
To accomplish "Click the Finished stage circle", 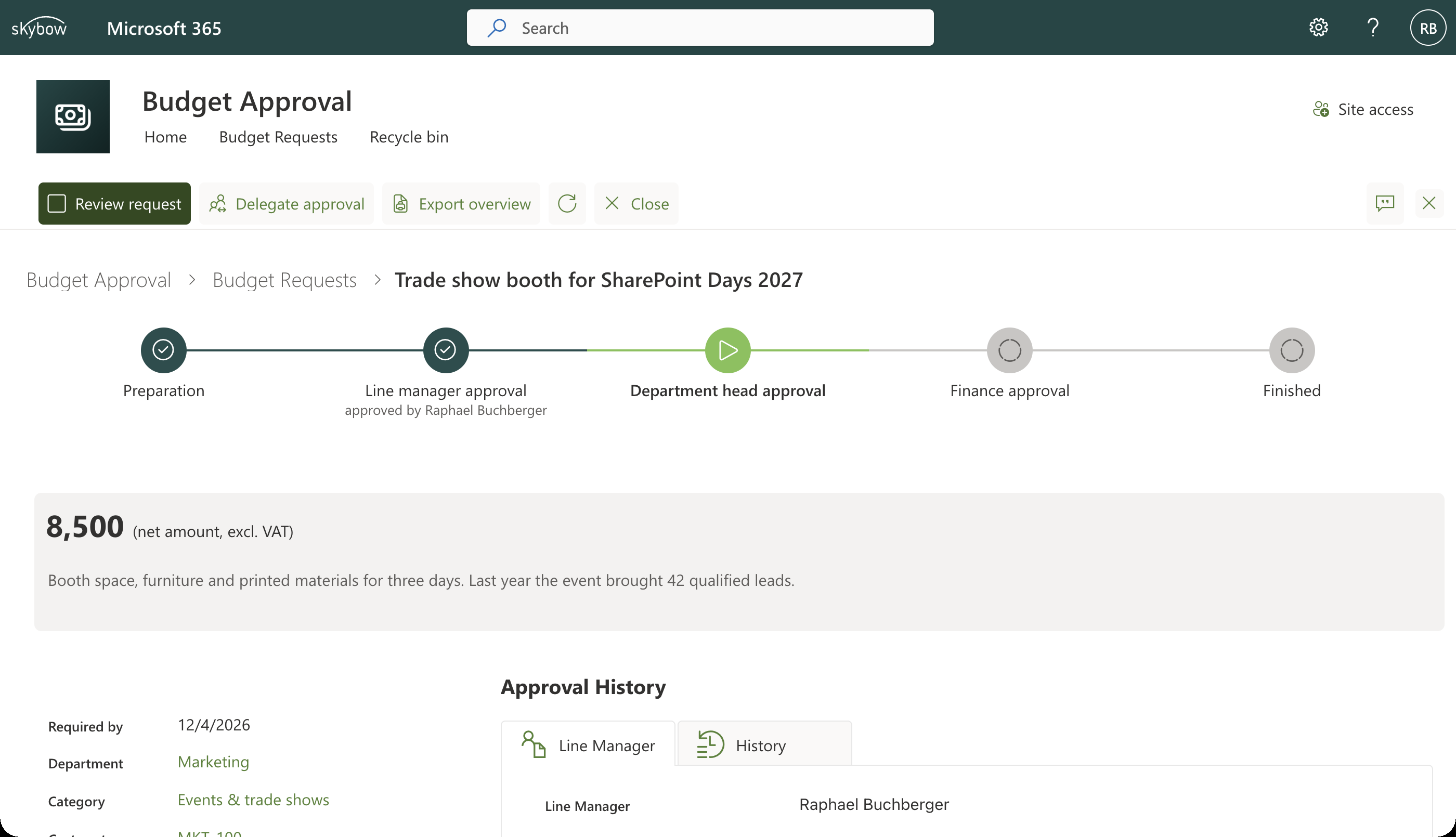I will coord(1292,350).
